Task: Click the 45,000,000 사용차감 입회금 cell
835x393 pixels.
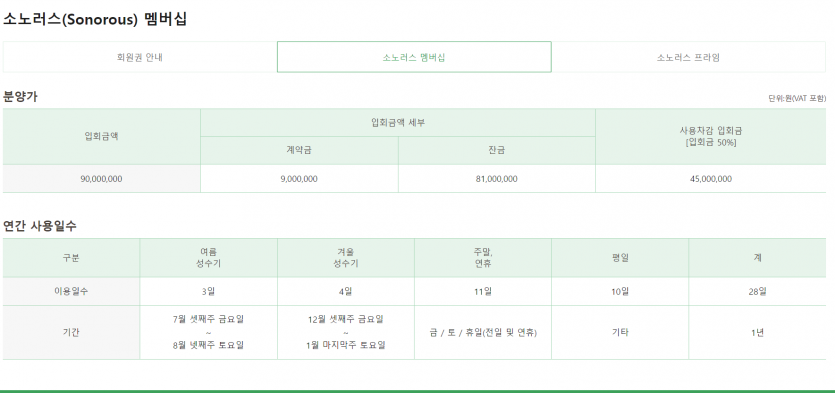Action: point(710,179)
